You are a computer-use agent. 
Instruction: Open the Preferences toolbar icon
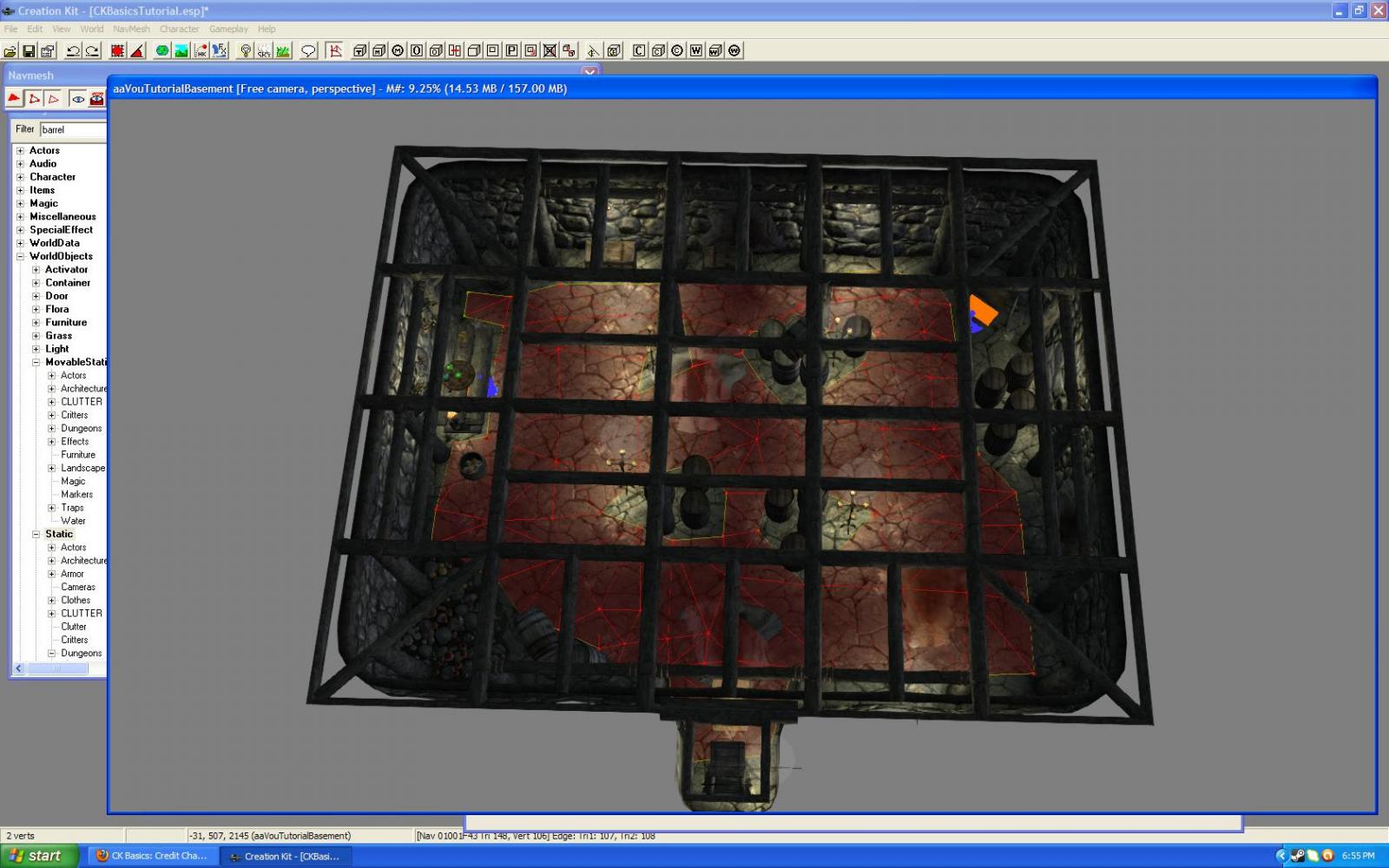(x=48, y=51)
